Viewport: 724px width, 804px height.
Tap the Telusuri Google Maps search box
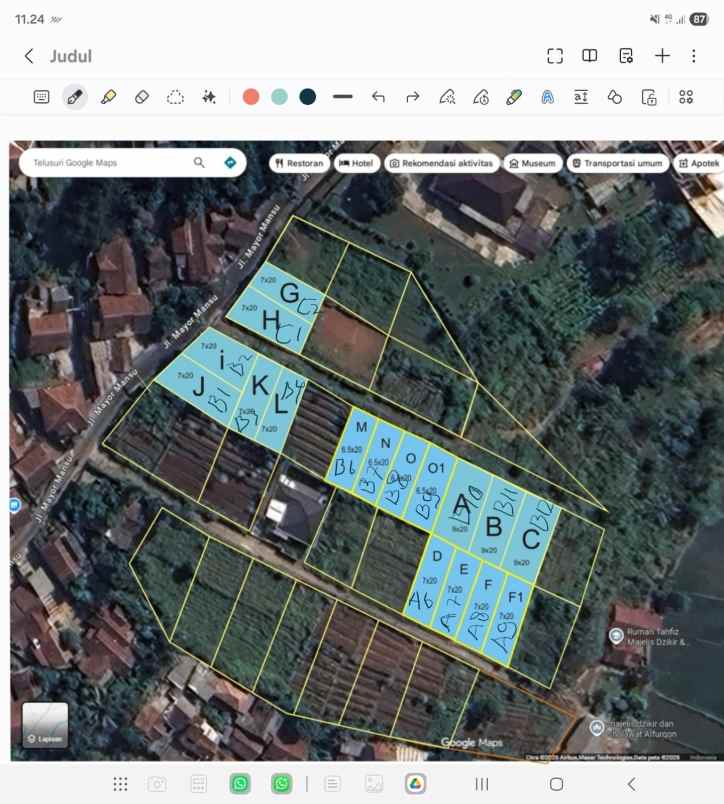pyautogui.click(x=132, y=163)
